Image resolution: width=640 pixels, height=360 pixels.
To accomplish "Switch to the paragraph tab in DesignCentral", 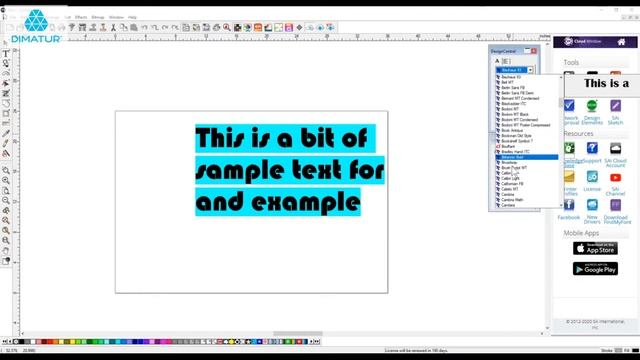I will pos(506,61).
